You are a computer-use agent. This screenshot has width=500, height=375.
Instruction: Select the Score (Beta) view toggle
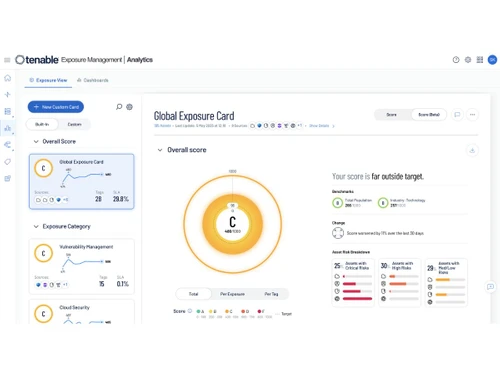click(429, 115)
